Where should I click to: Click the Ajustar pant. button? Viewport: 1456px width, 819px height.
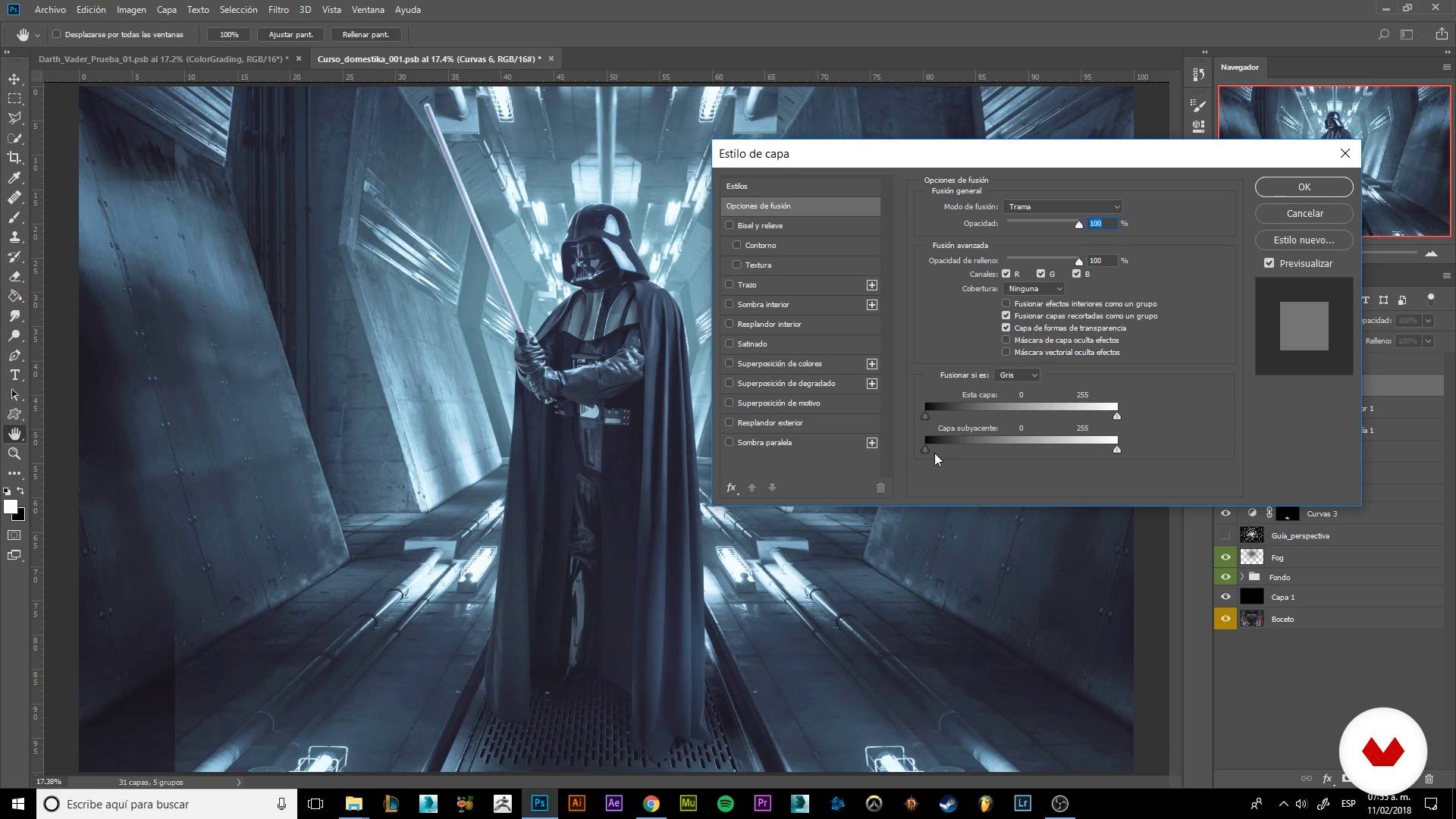(x=291, y=34)
